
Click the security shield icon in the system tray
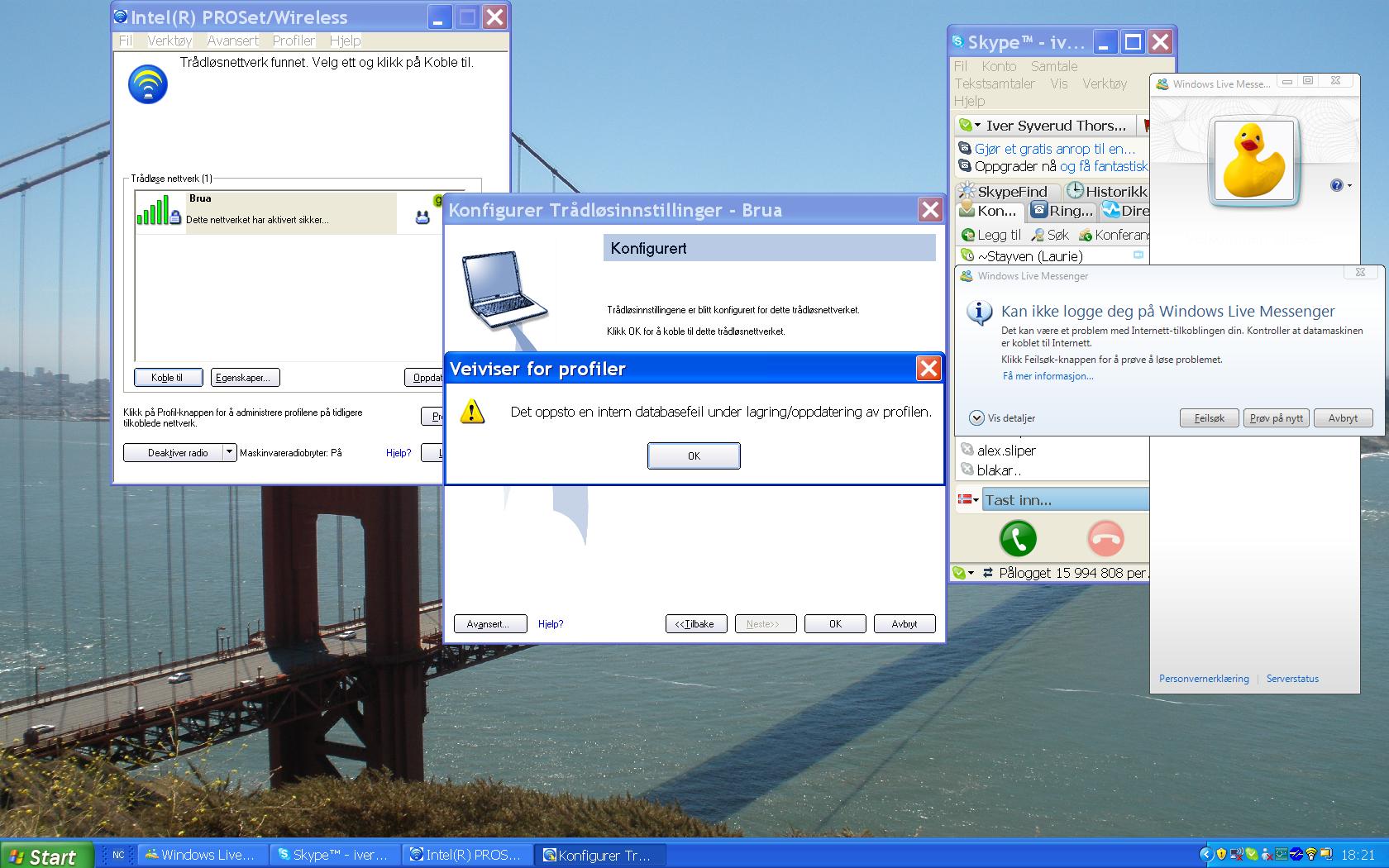1221,854
